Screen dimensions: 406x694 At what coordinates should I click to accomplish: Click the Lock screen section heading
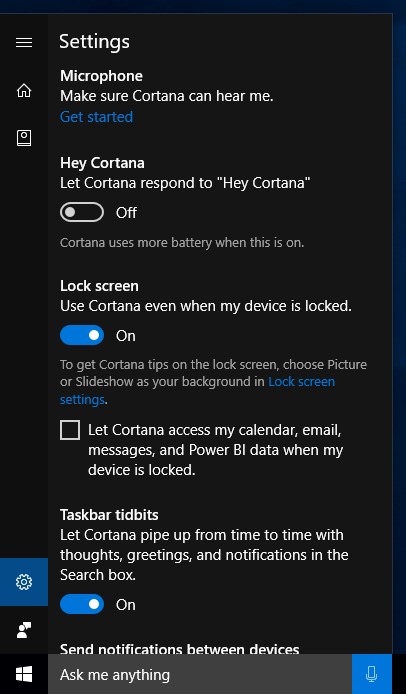(x=99, y=286)
